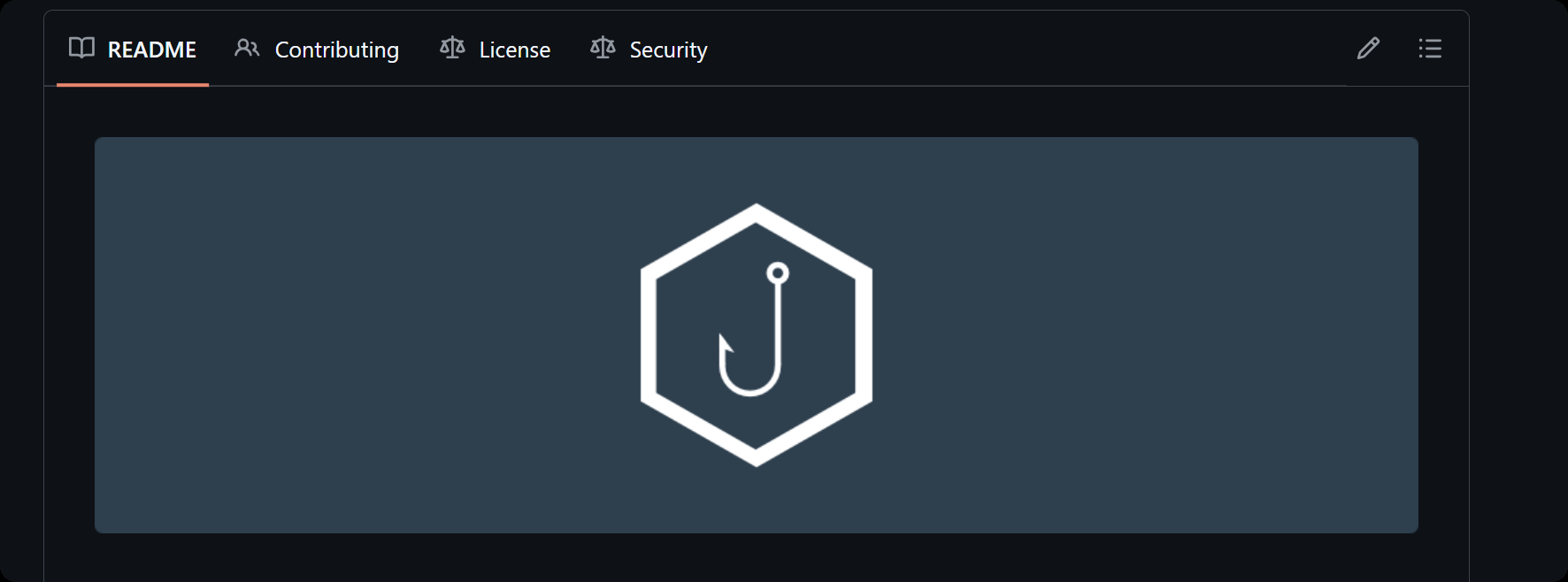Viewport: 1568px width, 582px height.
Task: Go to the Security tab
Action: pos(668,50)
